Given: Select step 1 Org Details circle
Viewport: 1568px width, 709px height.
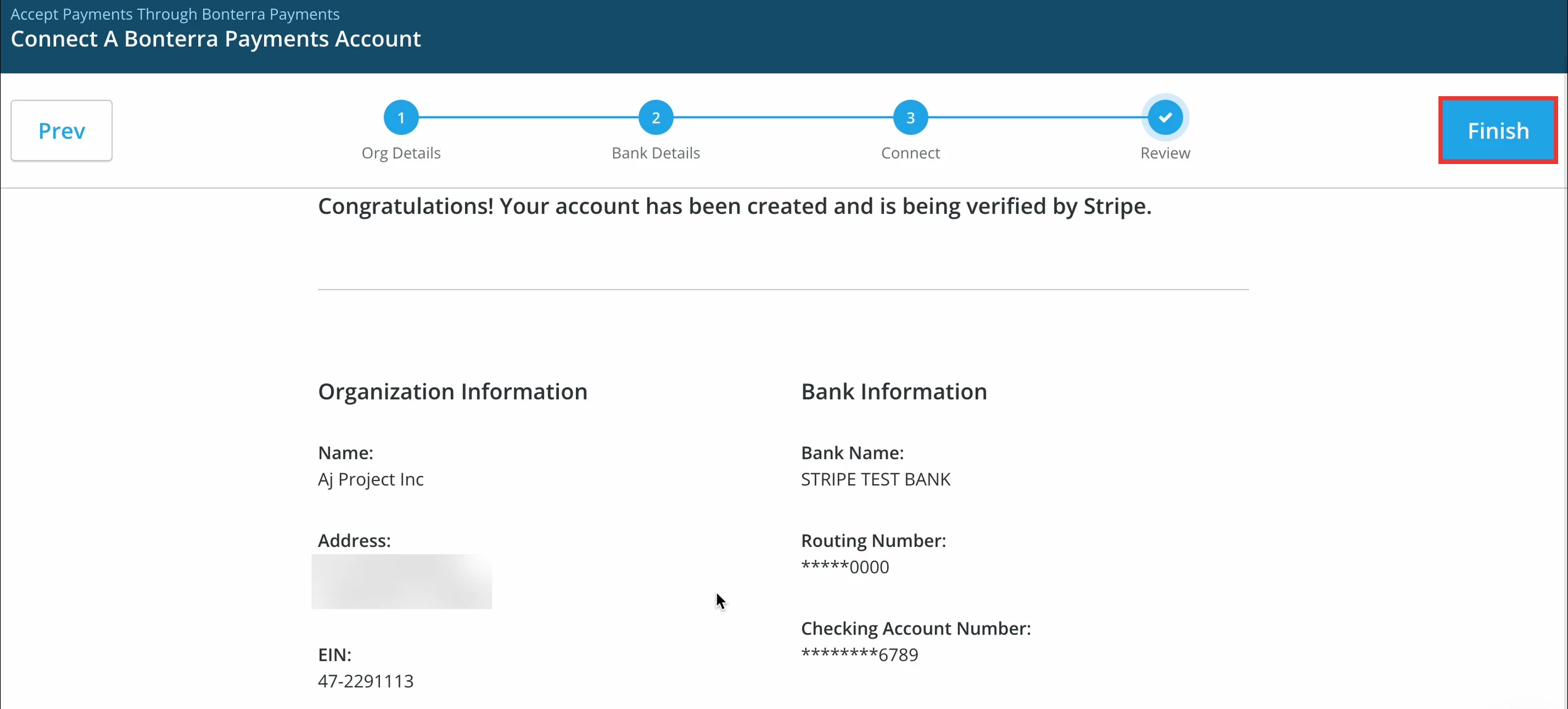Looking at the screenshot, I should [x=401, y=117].
